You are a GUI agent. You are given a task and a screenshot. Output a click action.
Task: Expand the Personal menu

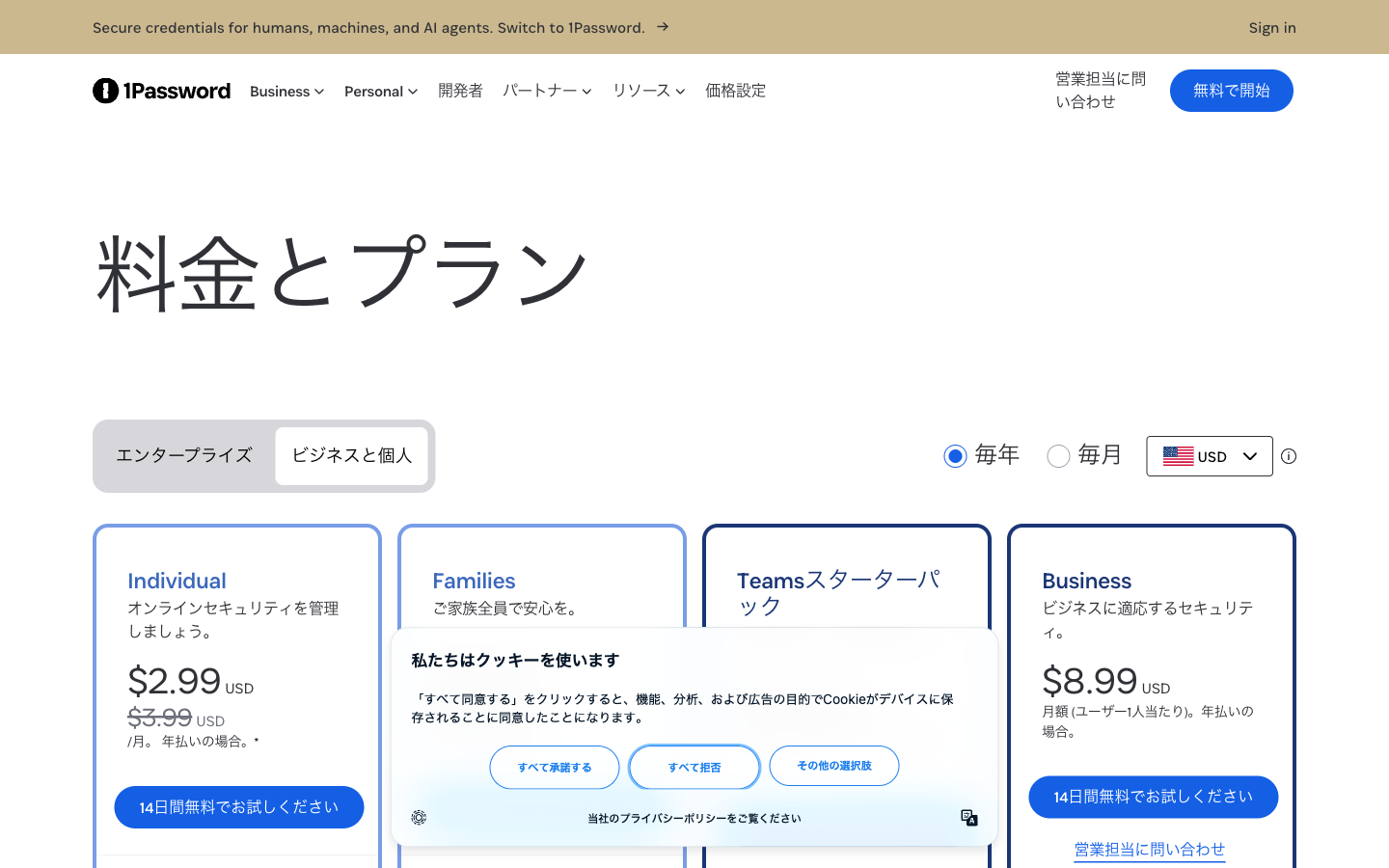381,92
